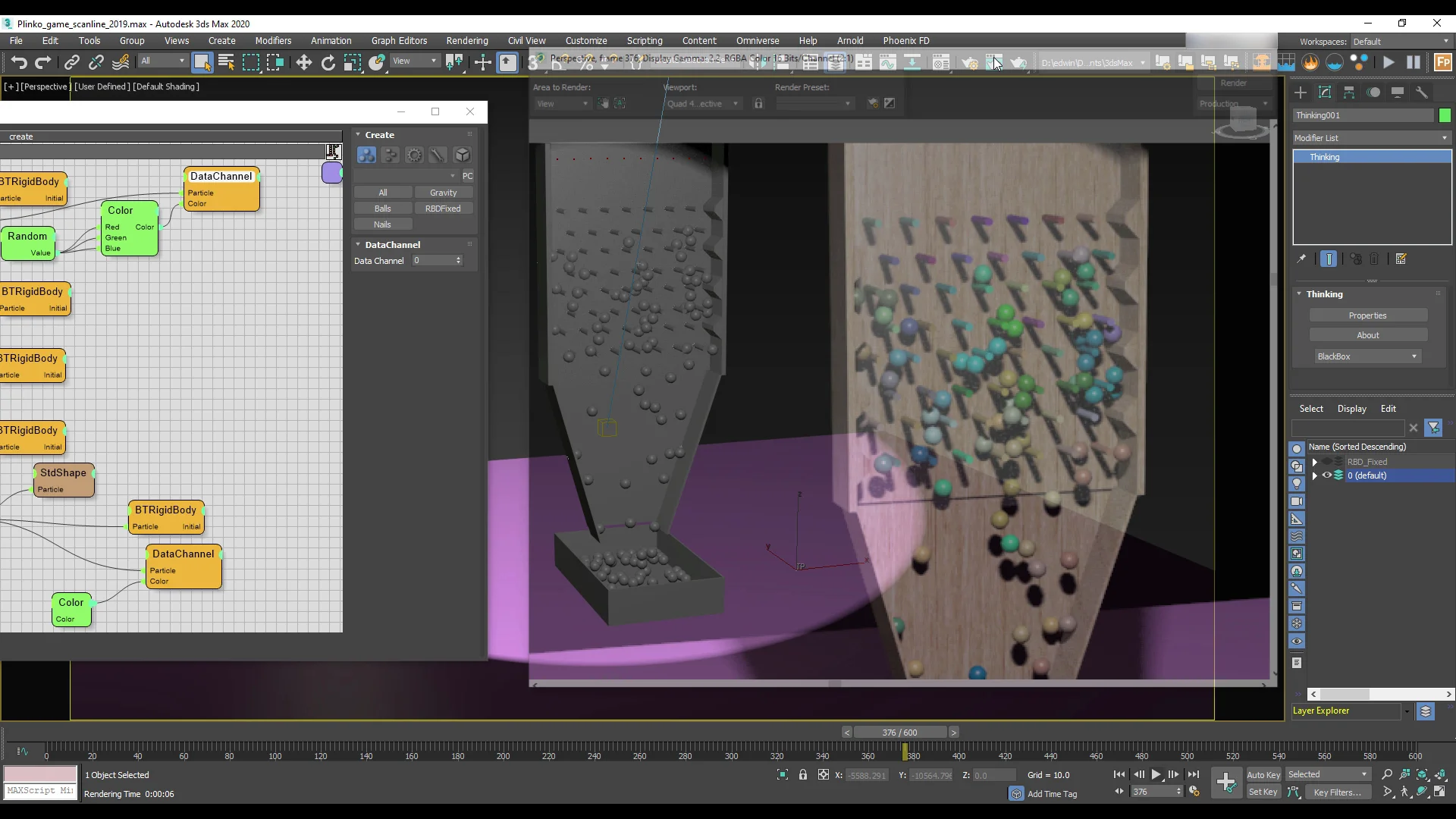Toggle the modifier stack pin icon
The height and width of the screenshot is (819, 1456).
(x=1302, y=259)
